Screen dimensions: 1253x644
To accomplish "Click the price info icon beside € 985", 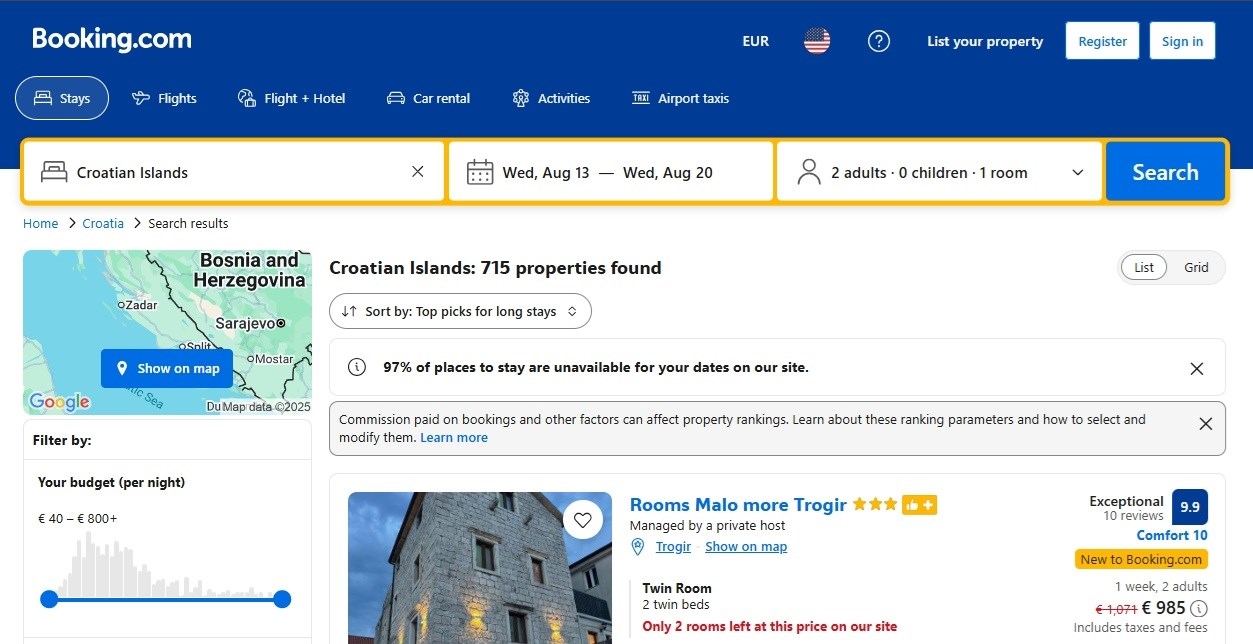I will (x=1199, y=608).
